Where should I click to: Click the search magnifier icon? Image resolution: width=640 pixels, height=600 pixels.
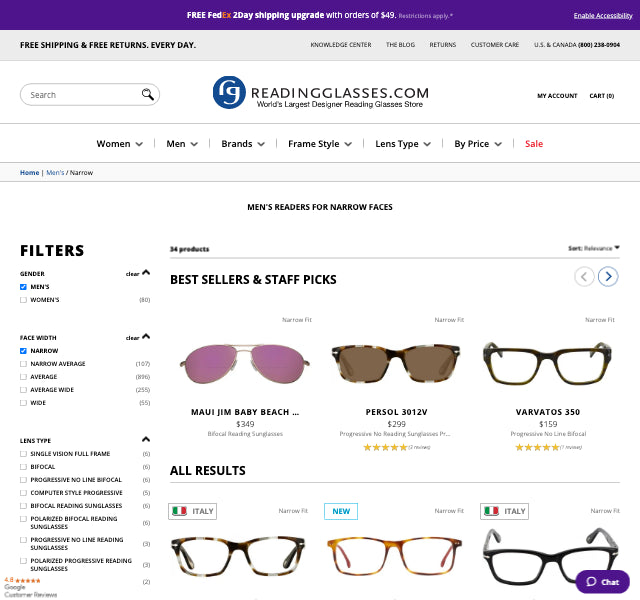point(147,94)
